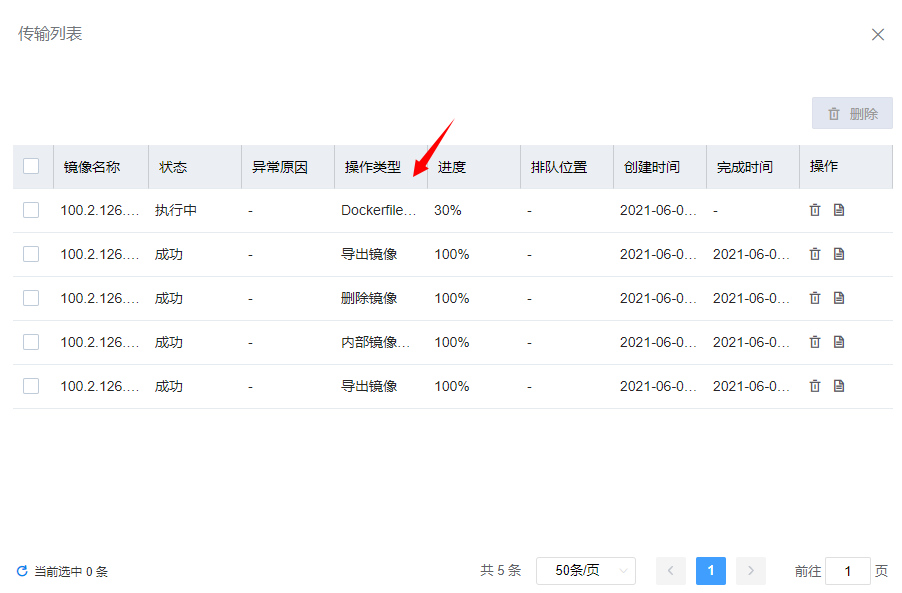The height and width of the screenshot is (593, 902).
Task: Click the 前往 page number input field
Action: 848,571
